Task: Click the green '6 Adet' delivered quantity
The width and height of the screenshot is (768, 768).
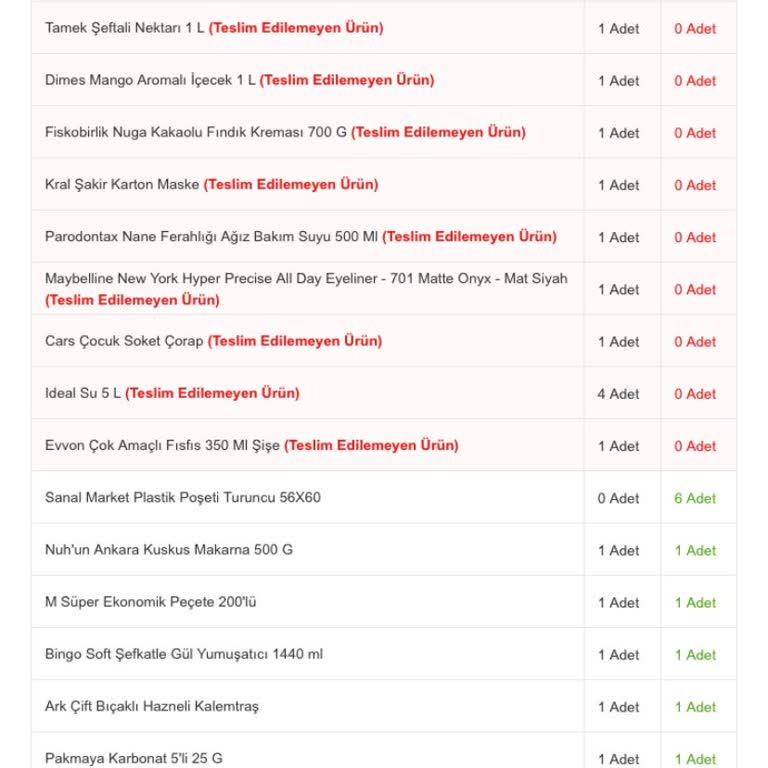Action: [695, 498]
